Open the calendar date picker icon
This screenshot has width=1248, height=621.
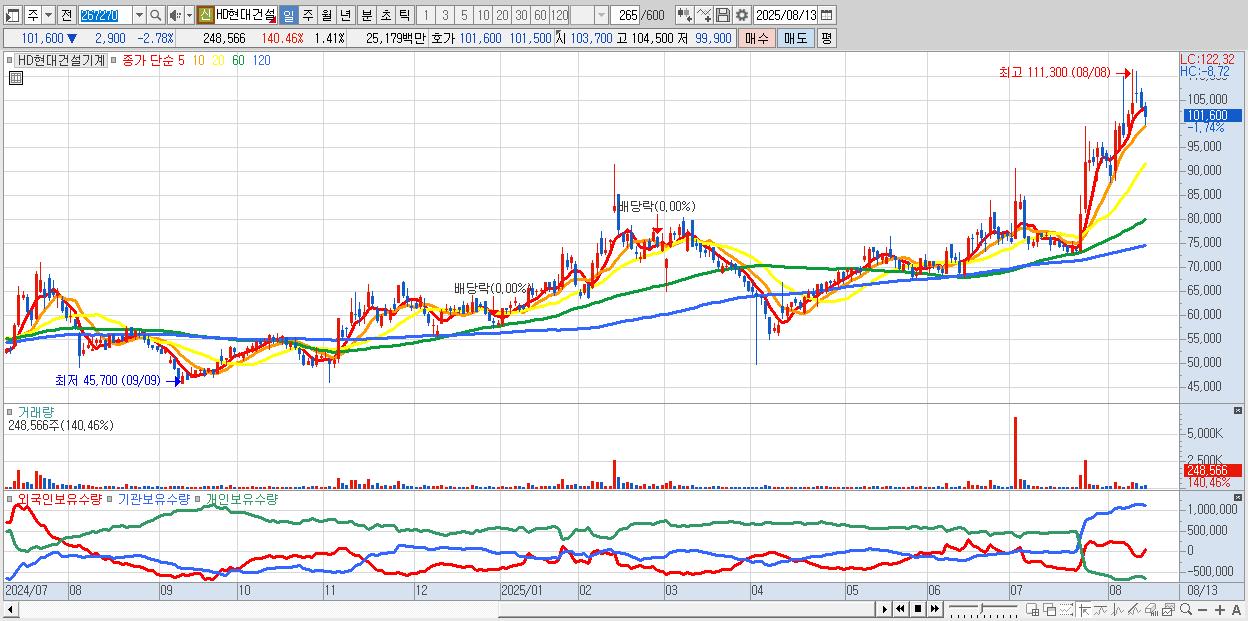[x=826, y=15]
